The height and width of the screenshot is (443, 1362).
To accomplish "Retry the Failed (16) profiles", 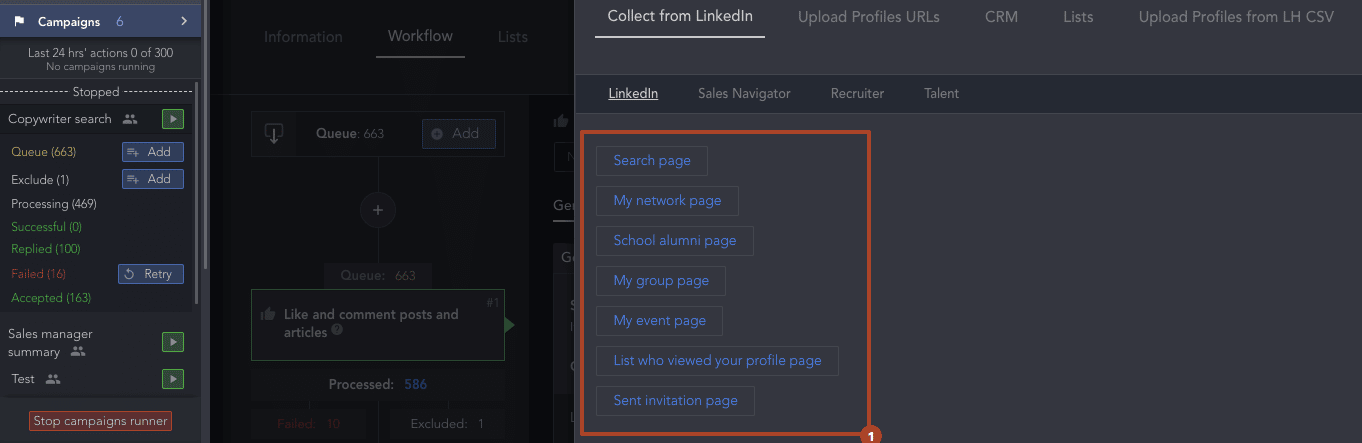I will (151, 274).
